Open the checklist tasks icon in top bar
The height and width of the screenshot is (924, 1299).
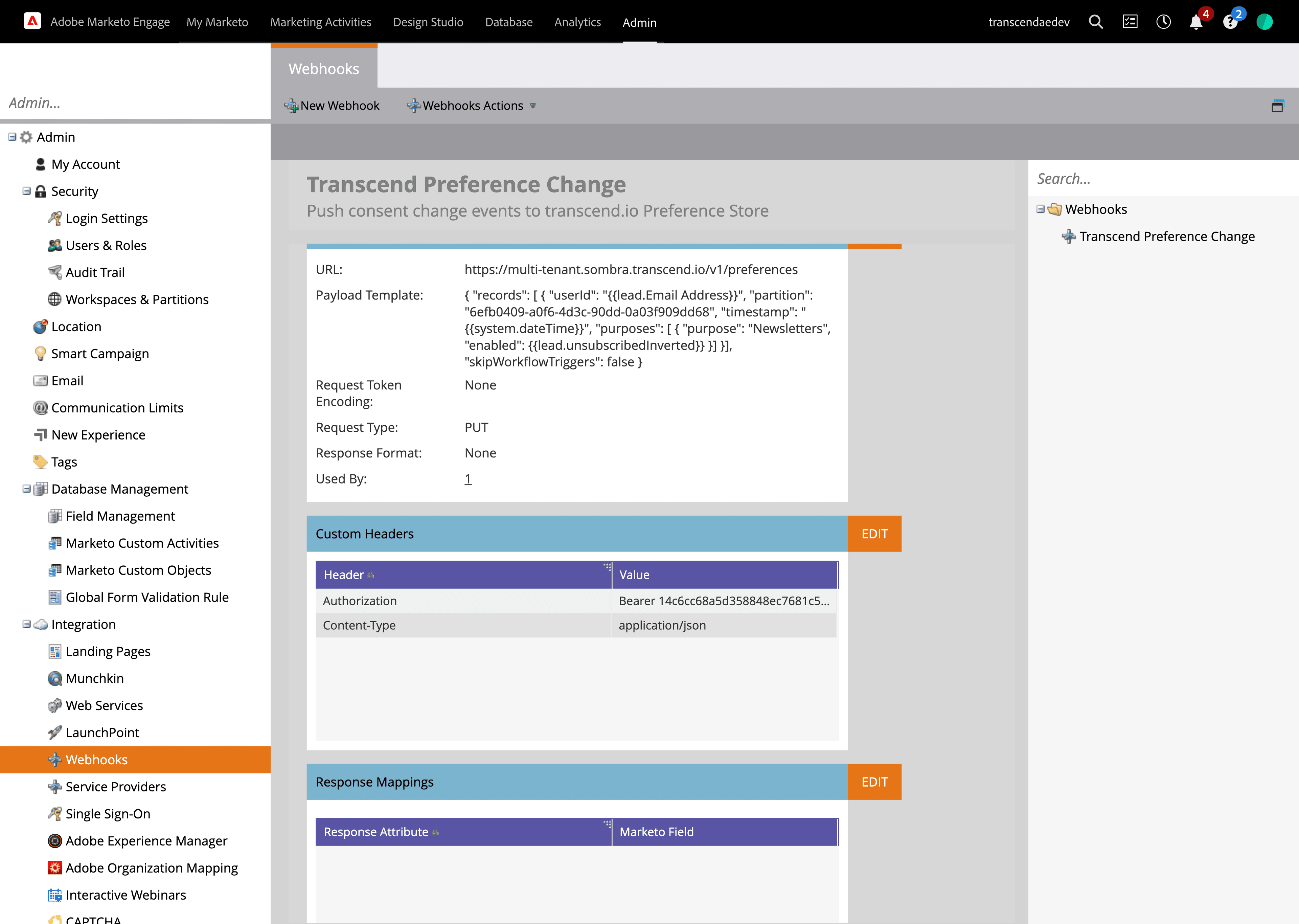1130,22
